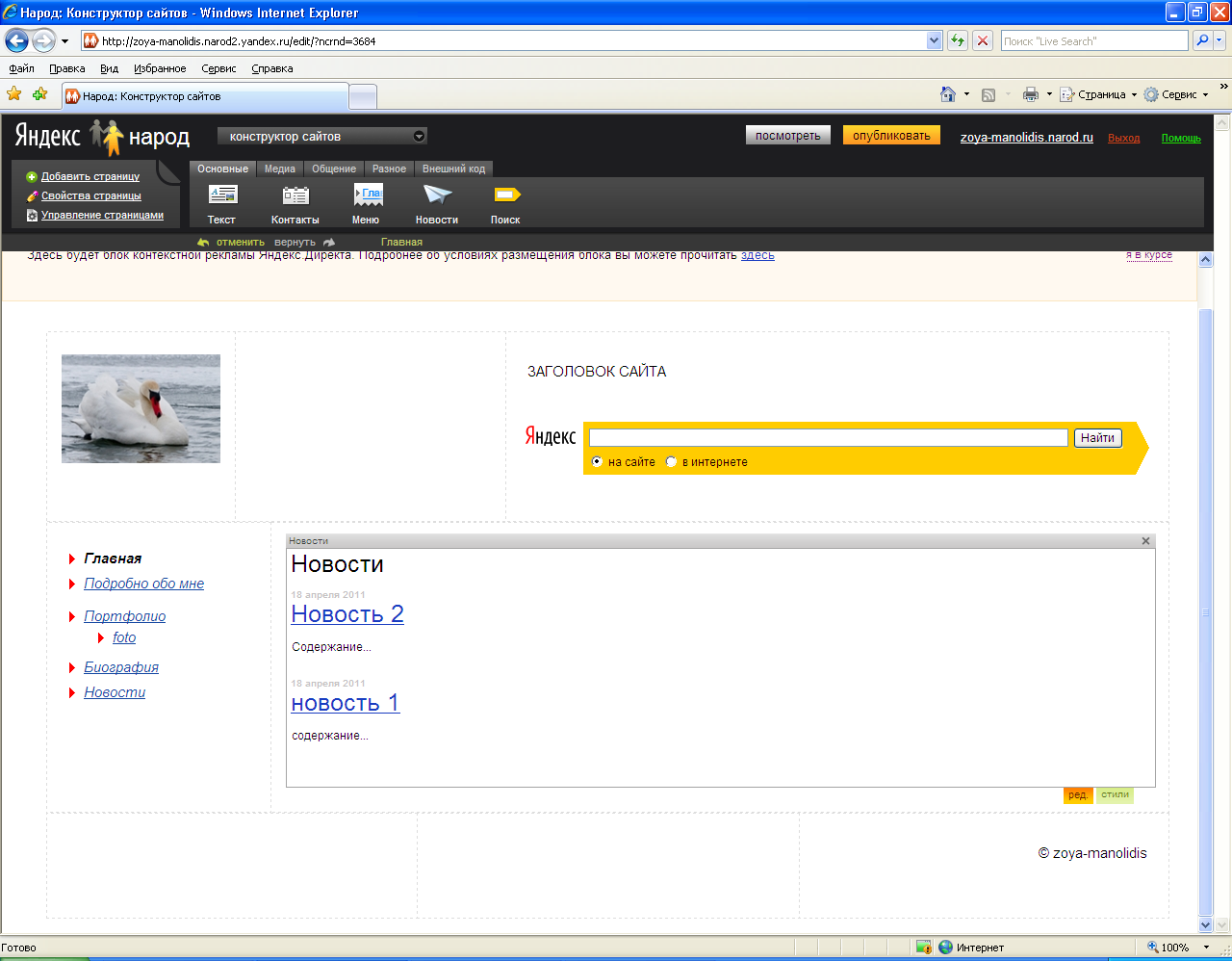
Task: Click the RSS feeds icon
Action: pos(988,94)
